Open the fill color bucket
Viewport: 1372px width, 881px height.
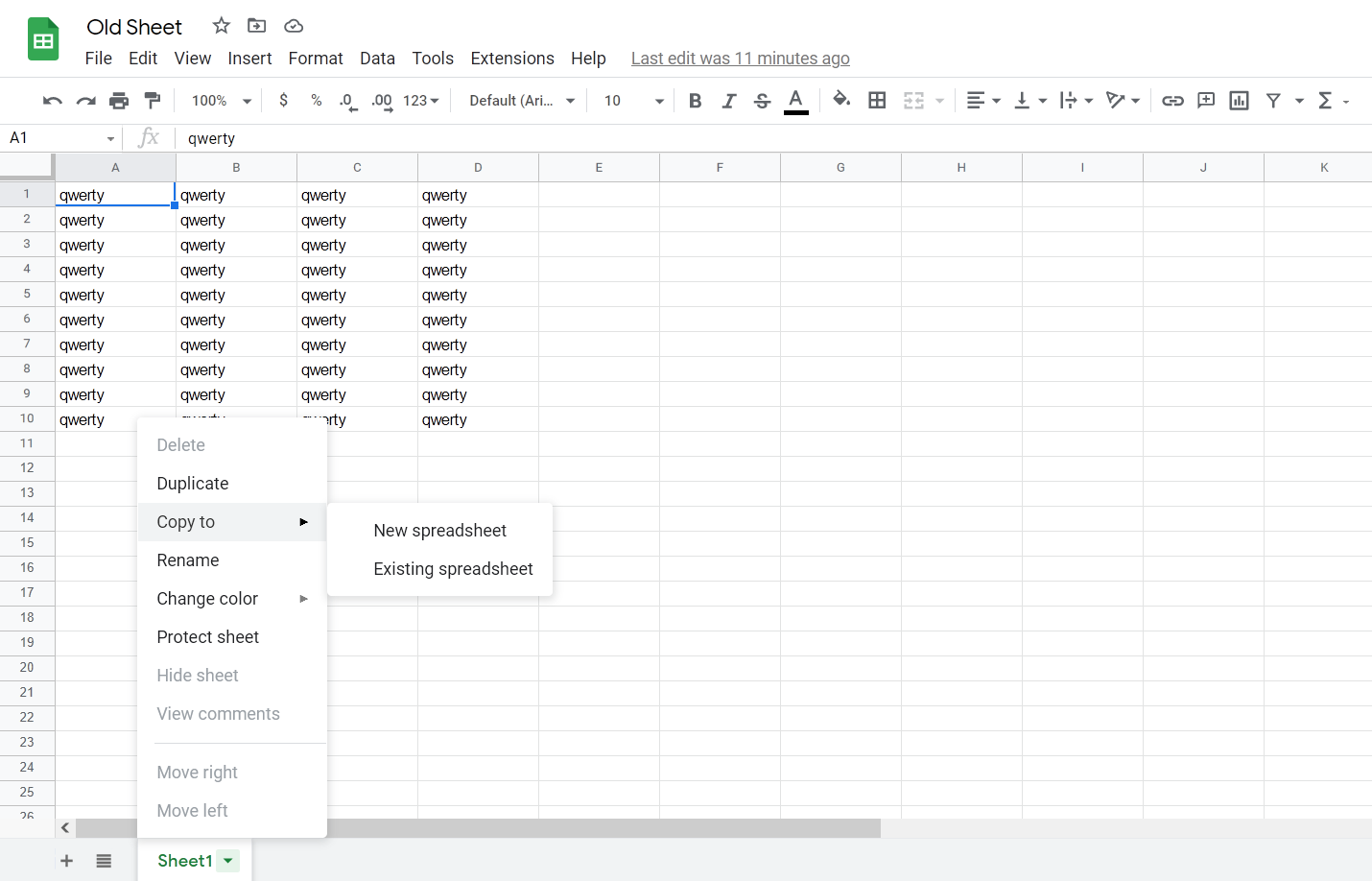[x=841, y=100]
